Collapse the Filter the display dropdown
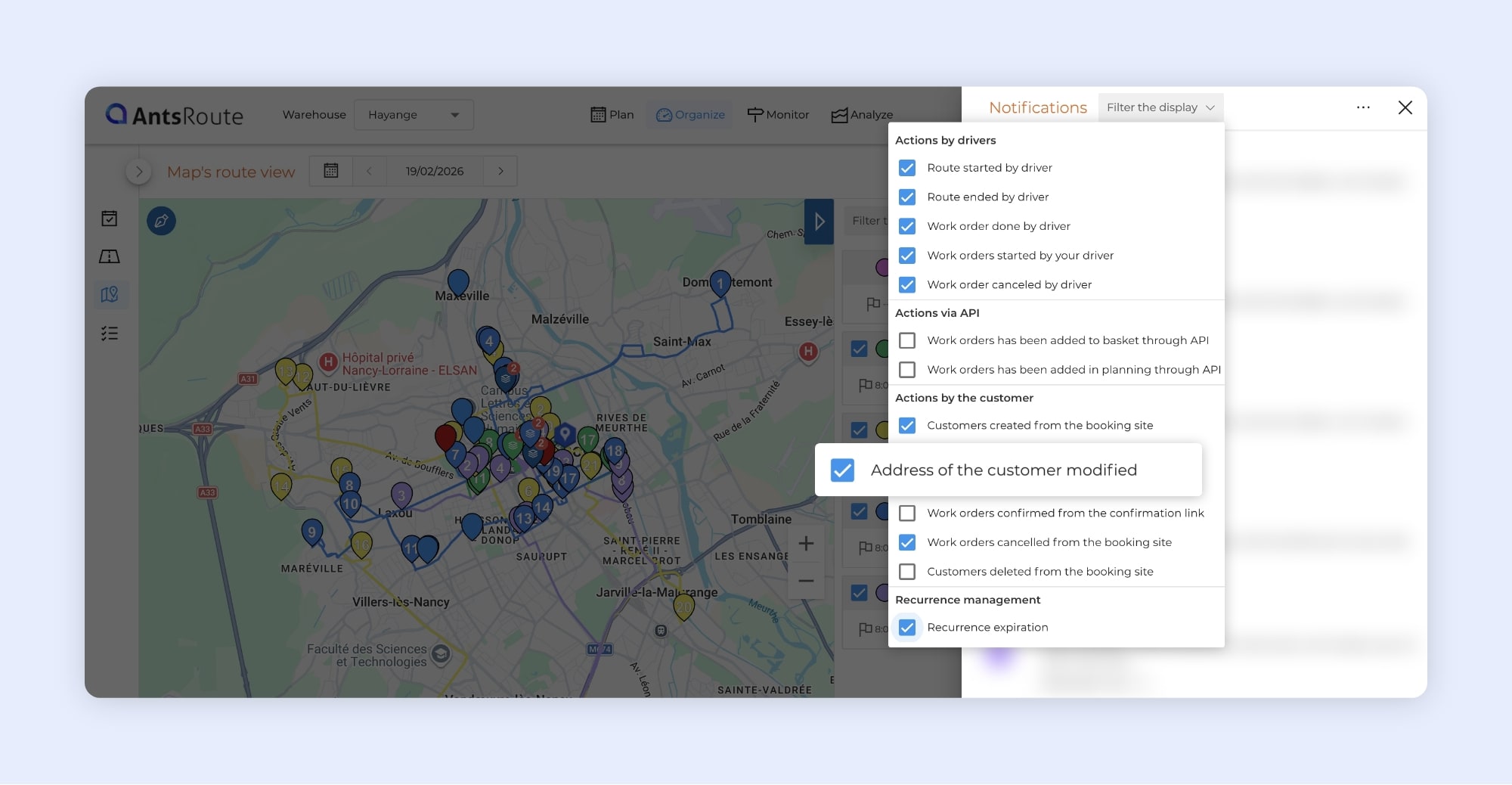 point(1160,107)
